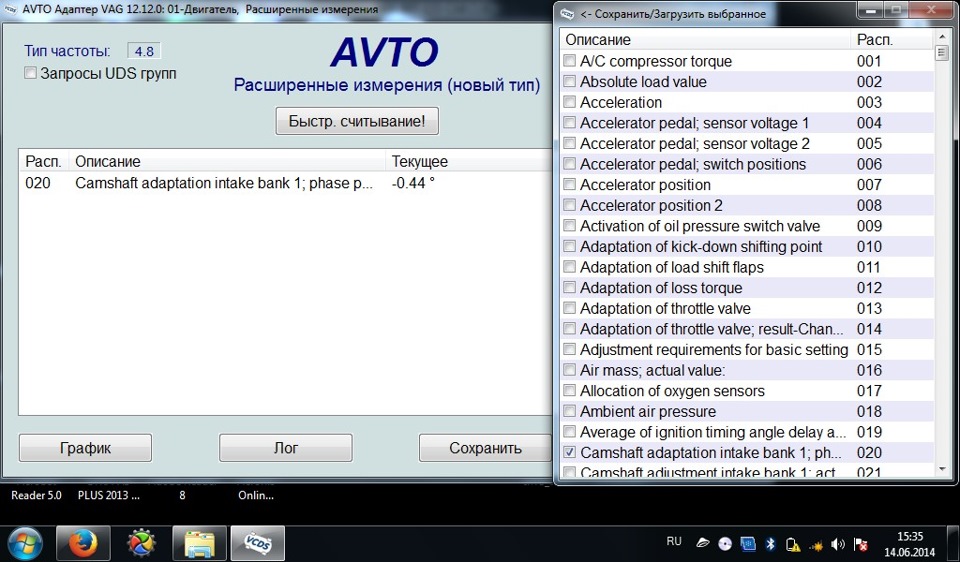
Task: Open volume speaker tray icon
Action: (x=838, y=544)
